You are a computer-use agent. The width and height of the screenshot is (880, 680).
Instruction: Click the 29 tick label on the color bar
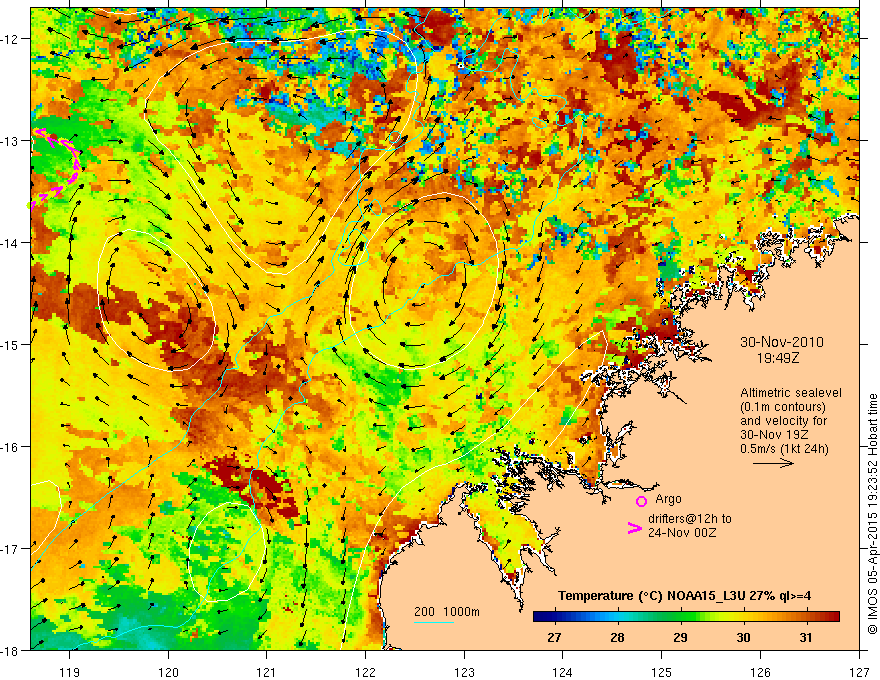tap(680, 637)
